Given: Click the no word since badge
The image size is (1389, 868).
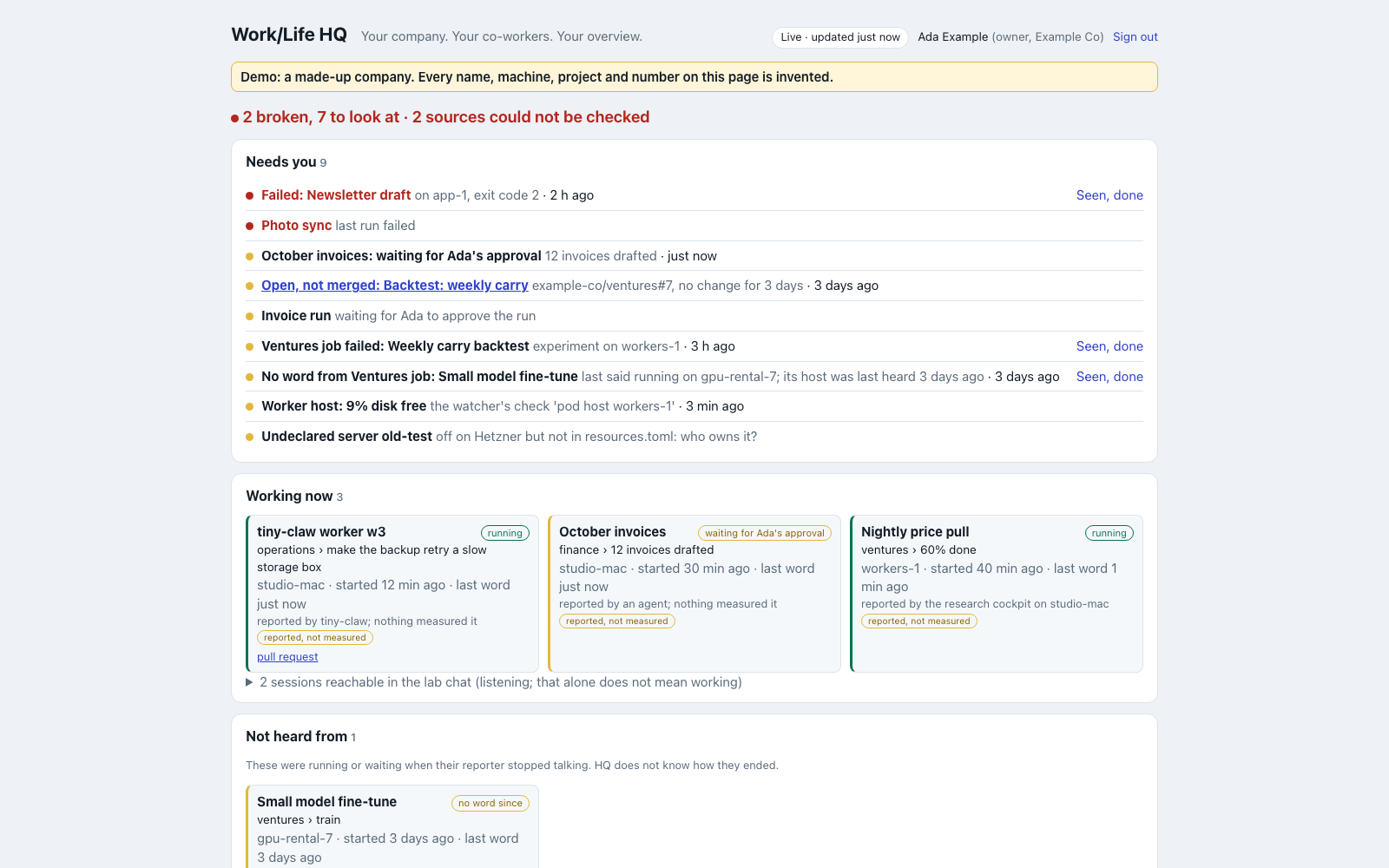Looking at the screenshot, I should (490, 803).
